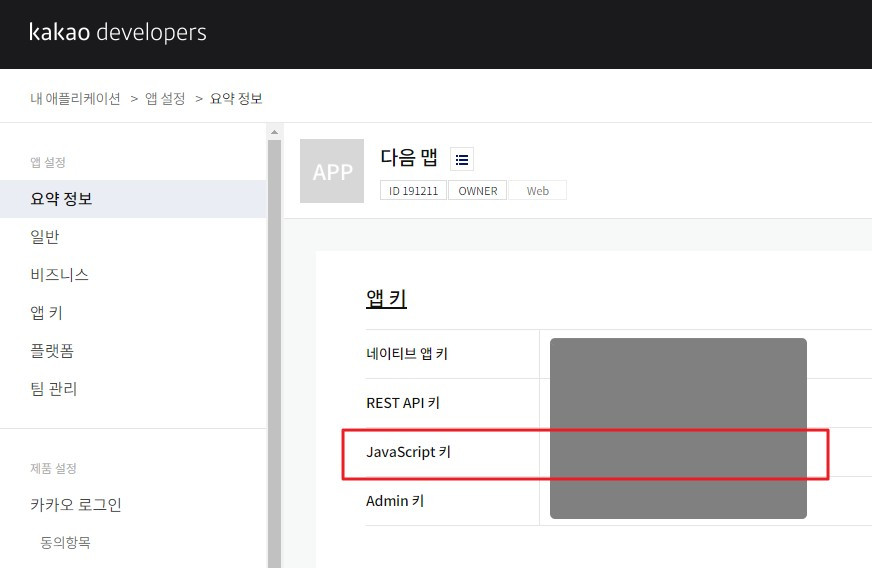Click the 앱 설정 sidebar section header

tap(48, 162)
